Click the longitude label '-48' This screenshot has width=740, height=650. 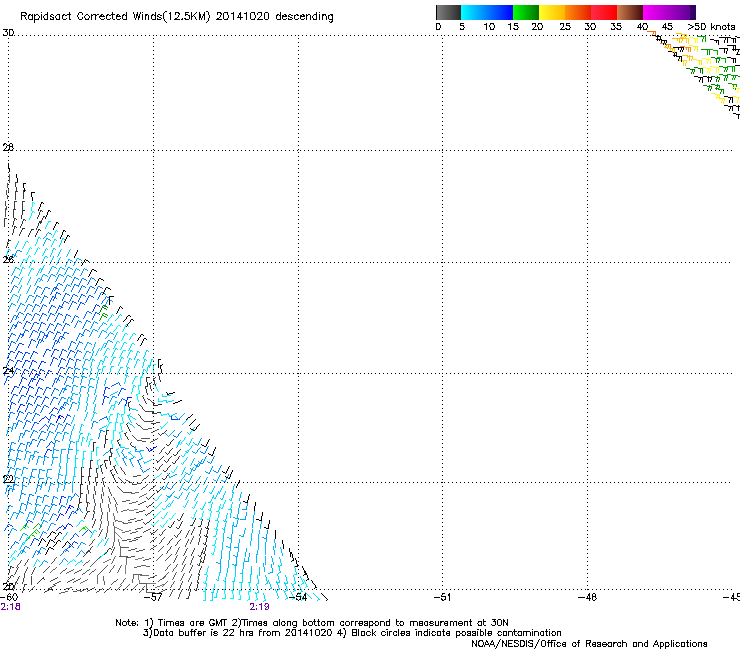(588, 597)
